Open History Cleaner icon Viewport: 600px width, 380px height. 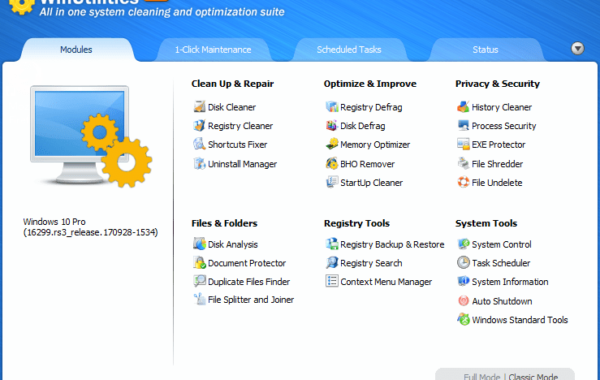coord(463,107)
